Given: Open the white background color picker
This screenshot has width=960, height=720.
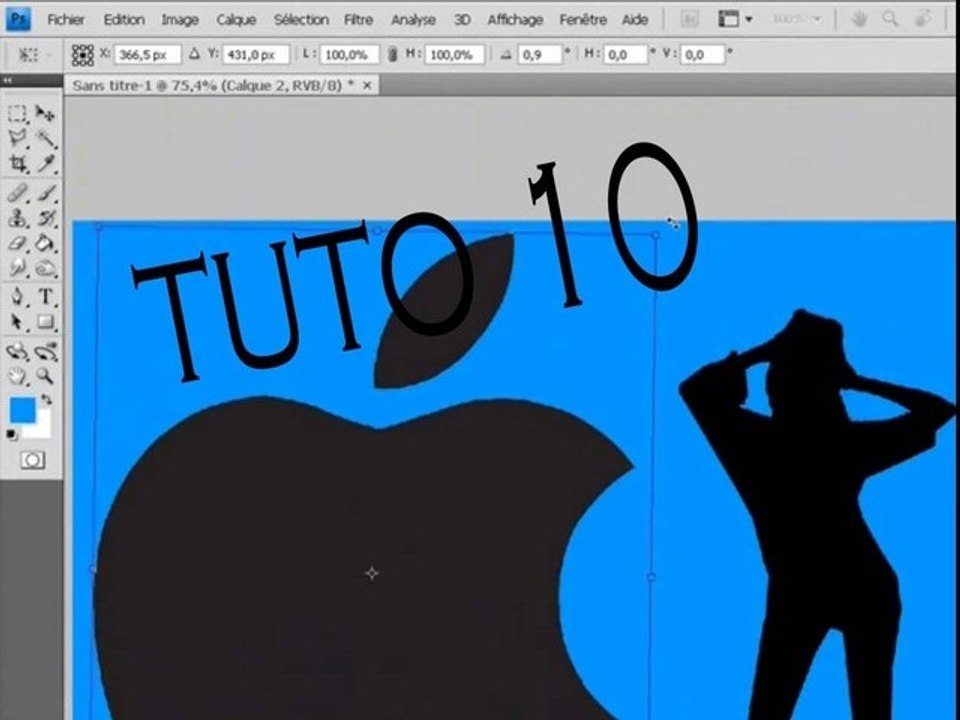Looking at the screenshot, I should tap(41, 429).
